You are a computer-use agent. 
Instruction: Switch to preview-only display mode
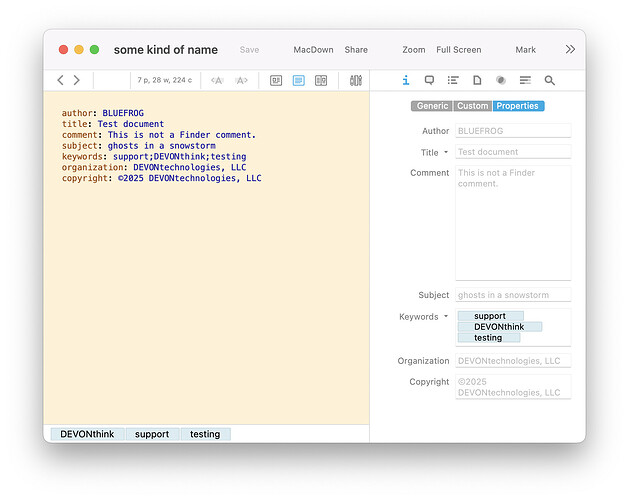coord(276,81)
